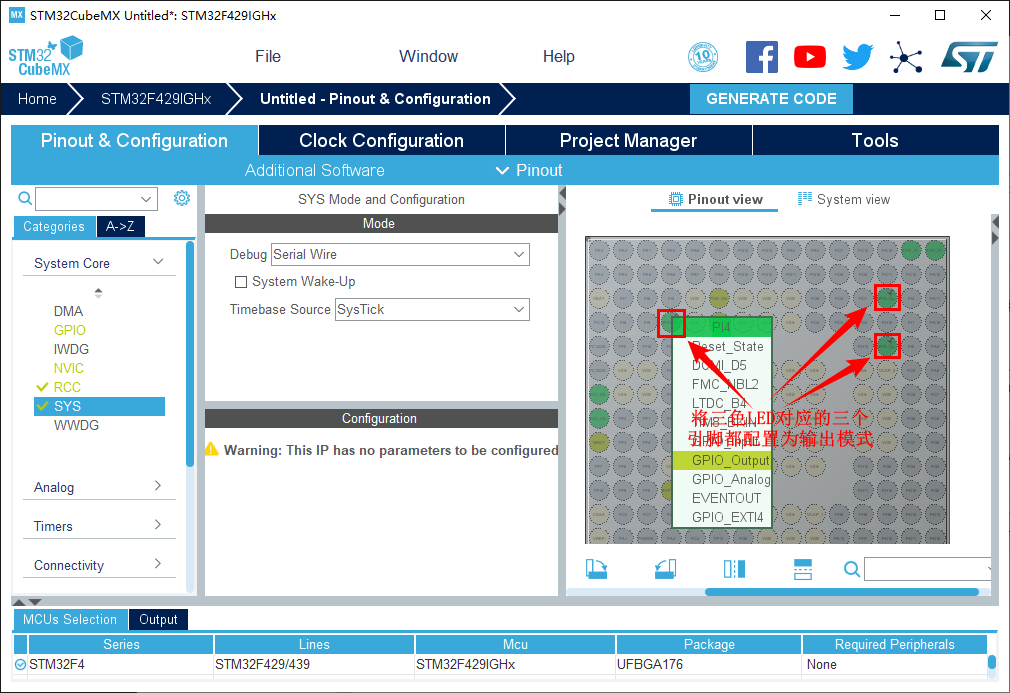The image size is (1010, 693).
Task: Open the settings gear in categories panel
Action: pos(181,198)
